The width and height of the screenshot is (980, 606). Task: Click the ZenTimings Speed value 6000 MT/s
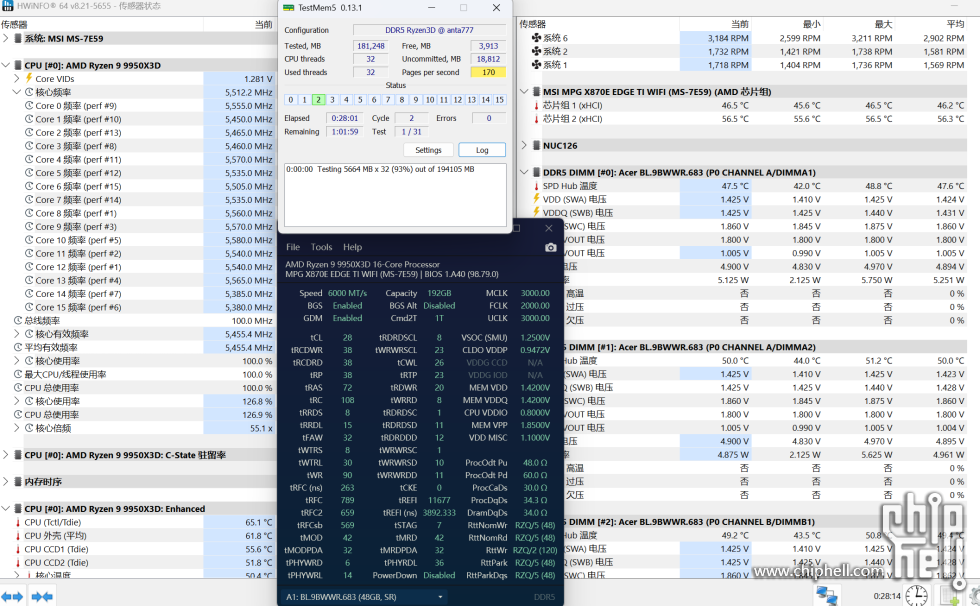pyautogui.click(x=347, y=293)
